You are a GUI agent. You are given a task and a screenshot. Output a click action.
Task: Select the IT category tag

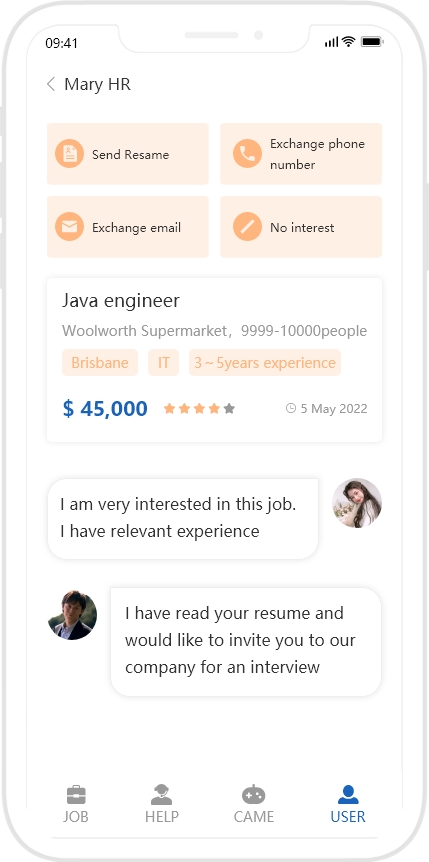(163, 363)
